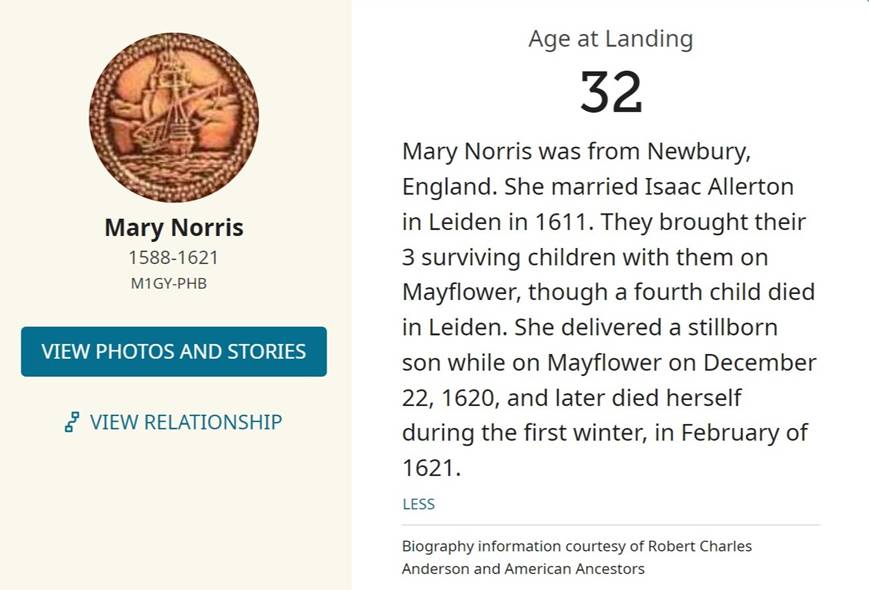Click "December" in the biography text
The width and height of the screenshot is (869, 590).
pyautogui.click(x=762, y=362)
